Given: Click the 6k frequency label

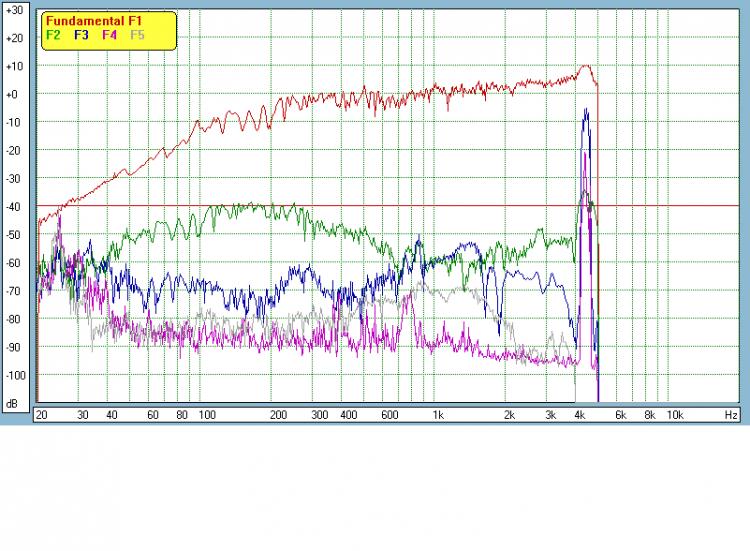Looking at the screenshot, I should point(621,415).
